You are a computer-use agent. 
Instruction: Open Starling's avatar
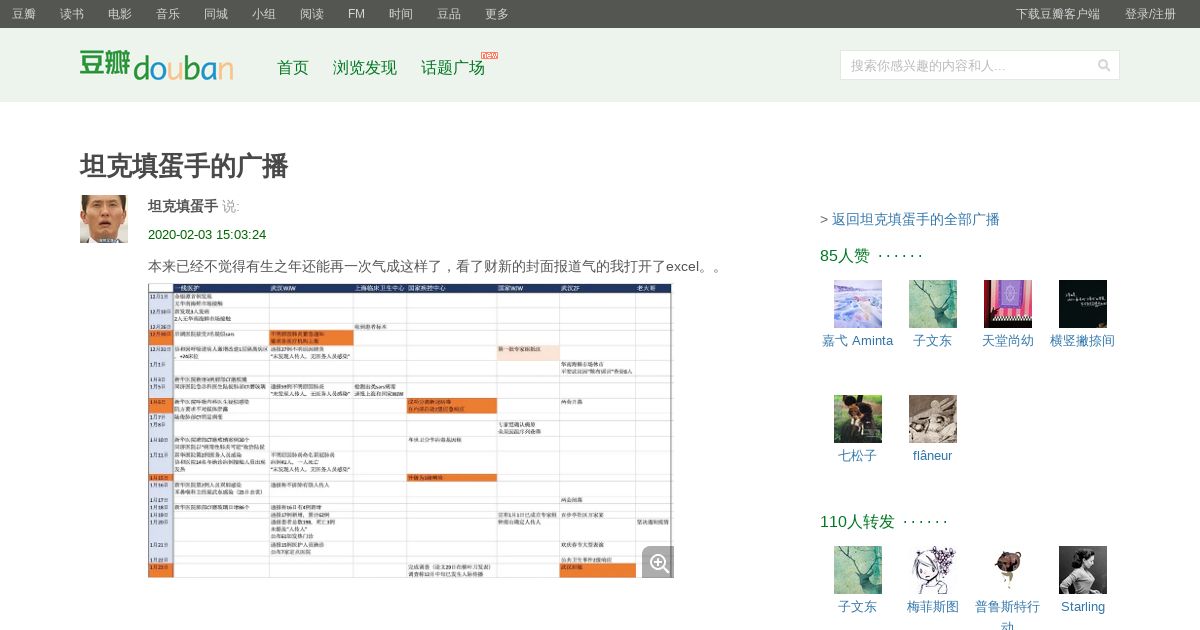[x=1083, y=570]
